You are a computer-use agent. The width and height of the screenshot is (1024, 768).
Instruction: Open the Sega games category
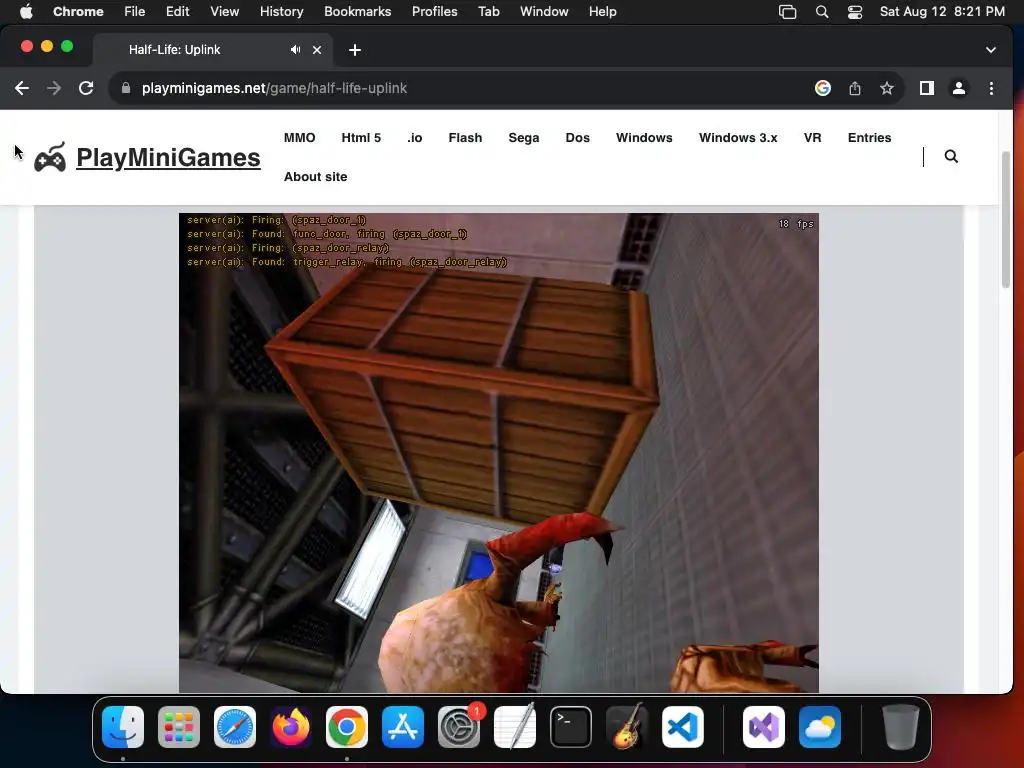[524, 138]
